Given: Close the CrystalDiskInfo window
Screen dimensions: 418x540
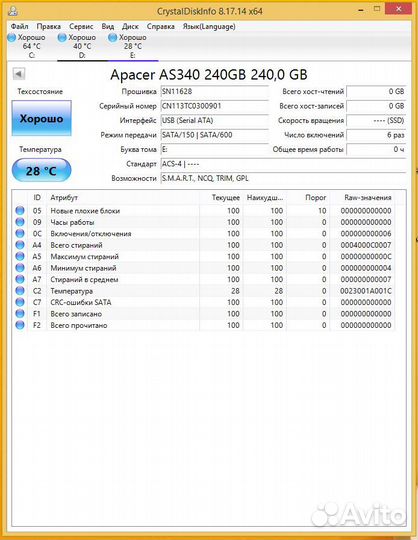Looking at the screenshot, I should (x=399, y=9).
